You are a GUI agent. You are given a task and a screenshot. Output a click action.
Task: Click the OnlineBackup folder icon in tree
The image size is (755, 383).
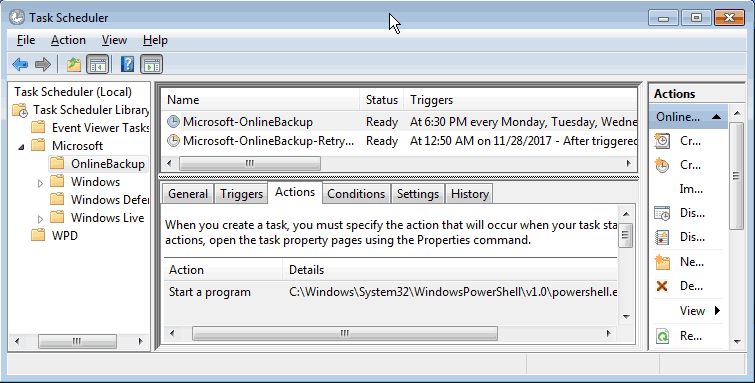tap(57, 163)
